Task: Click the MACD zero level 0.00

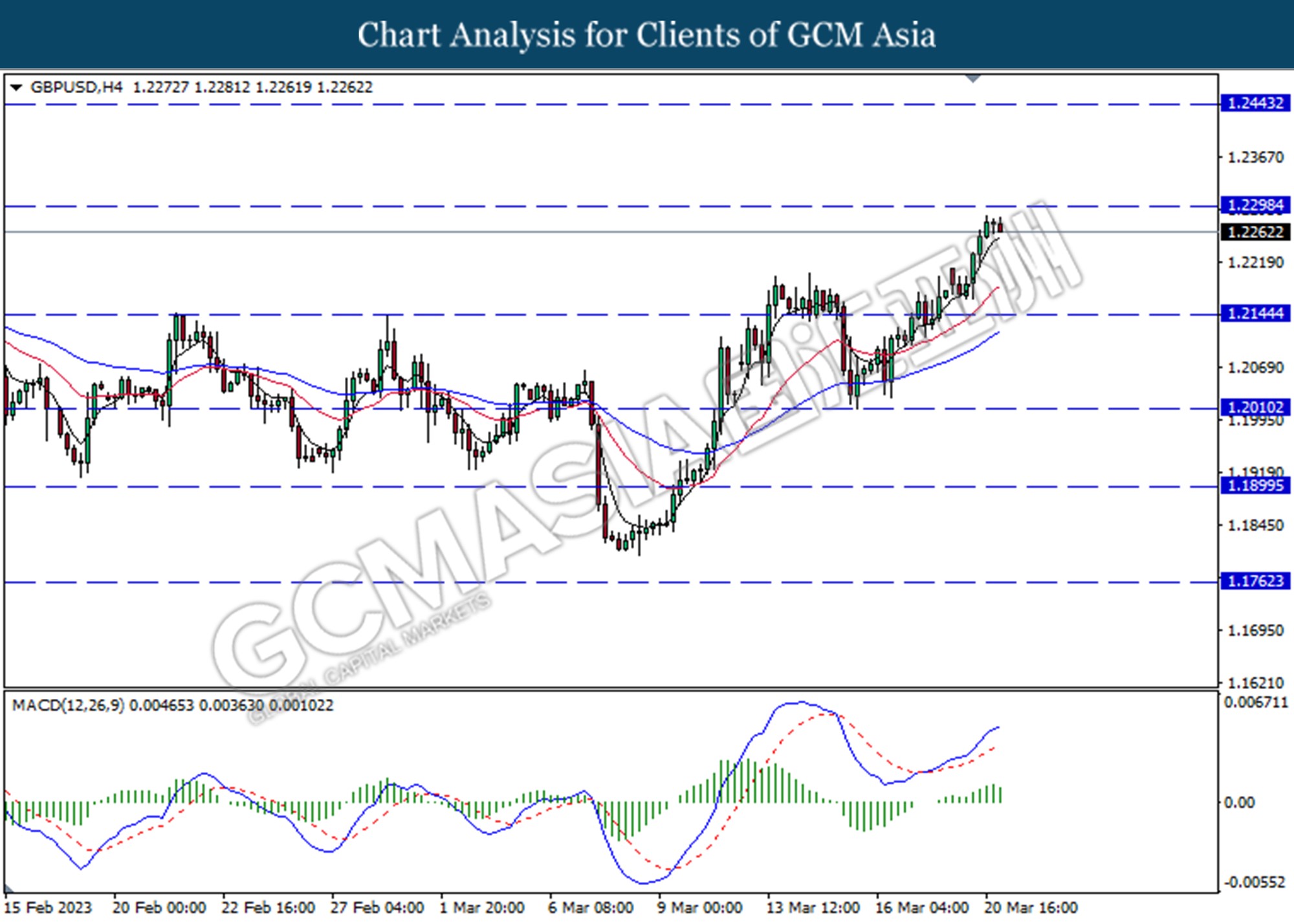Action: (x=1239, y=802)
